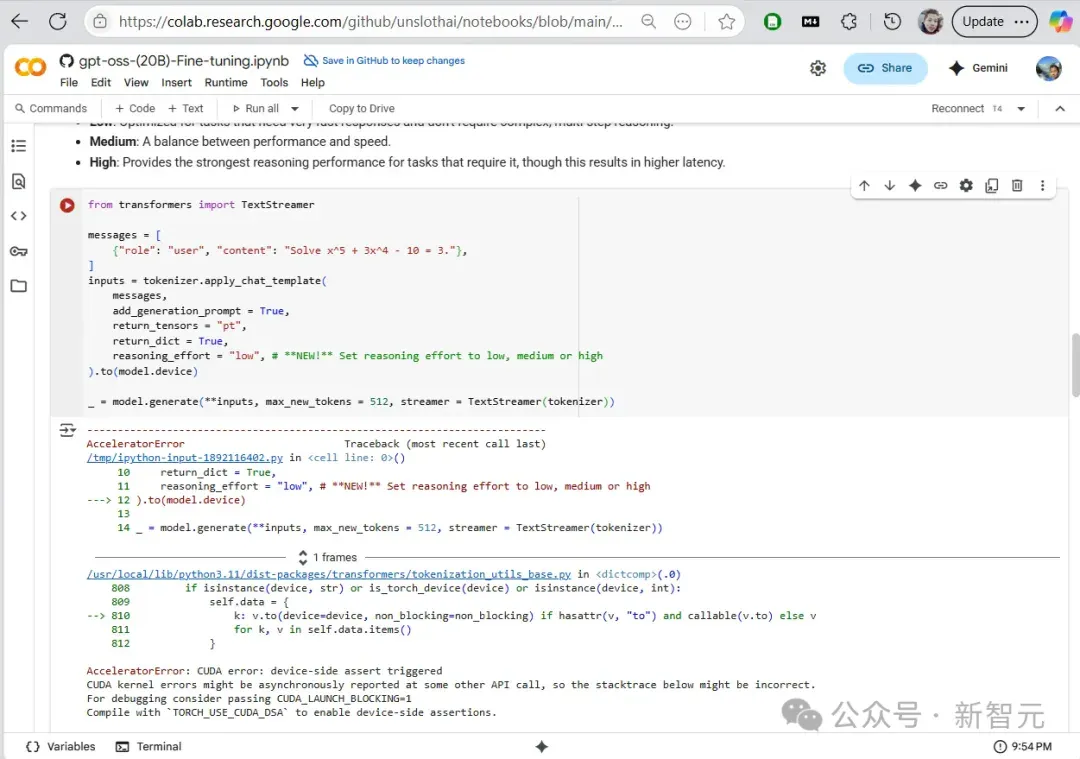Open tokenization_utils_base.py link
This screenshot has width=1080, height=759.
pos(329,574)
